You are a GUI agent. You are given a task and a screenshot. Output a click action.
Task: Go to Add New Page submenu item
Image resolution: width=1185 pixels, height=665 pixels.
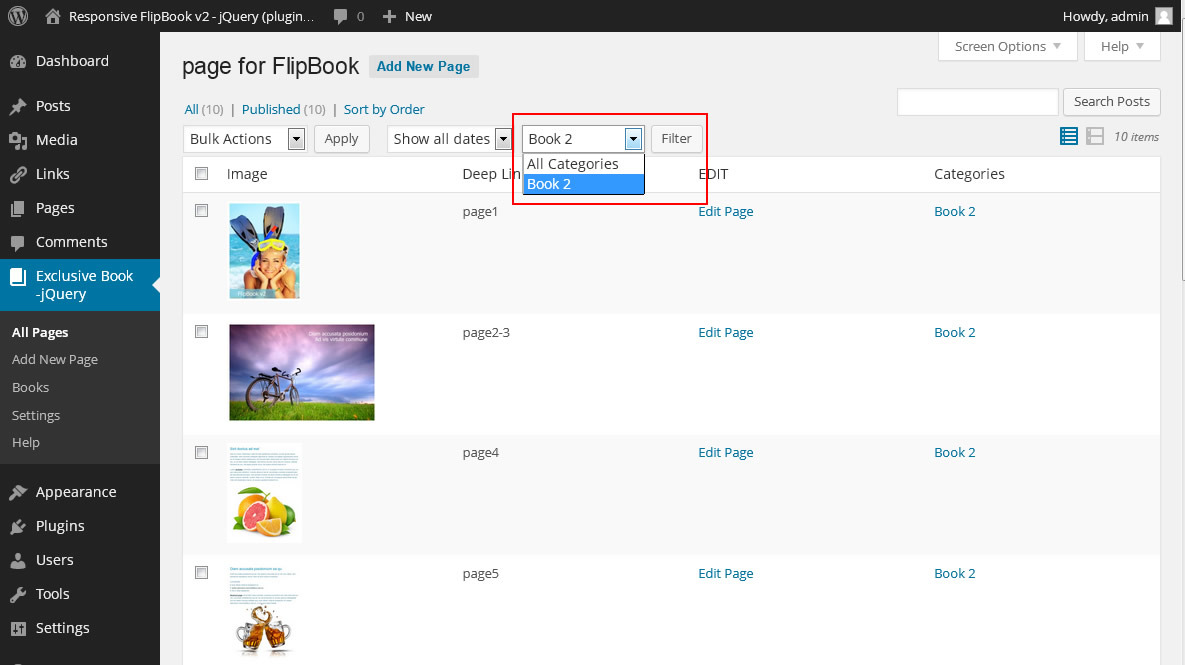[55, 360]
